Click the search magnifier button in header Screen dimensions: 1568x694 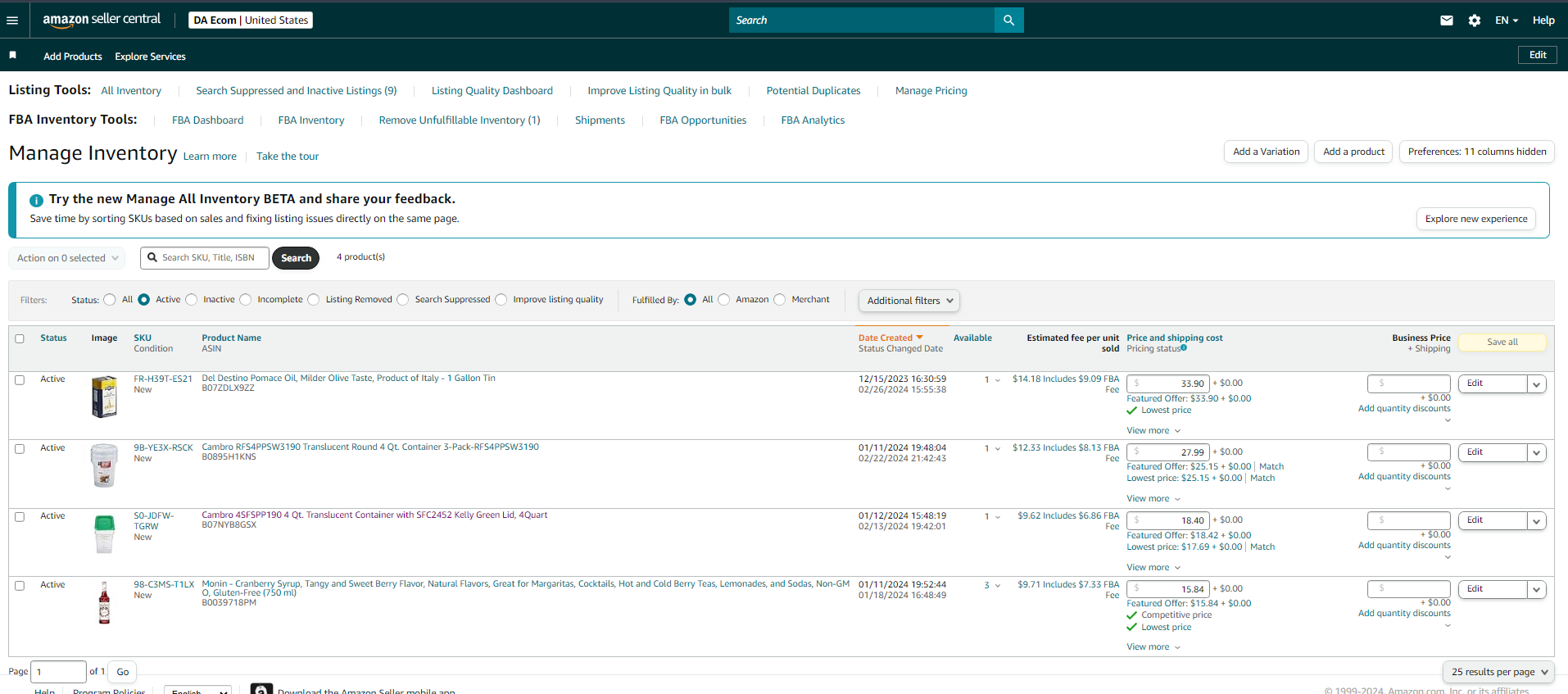pyautogui.click(x=1008, y=20)
